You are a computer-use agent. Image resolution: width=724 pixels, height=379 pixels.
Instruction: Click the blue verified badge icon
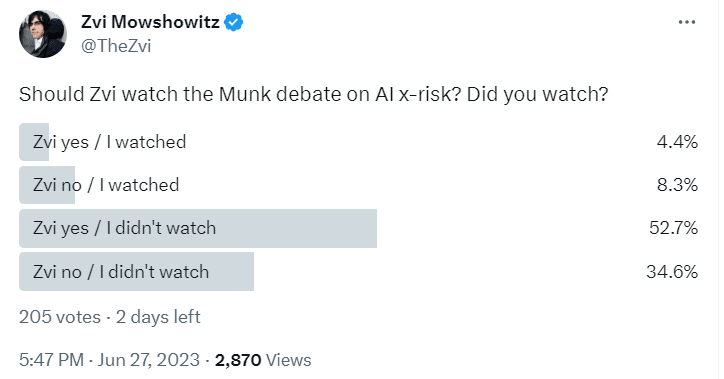pyautogui.click(x=234, y=22)
